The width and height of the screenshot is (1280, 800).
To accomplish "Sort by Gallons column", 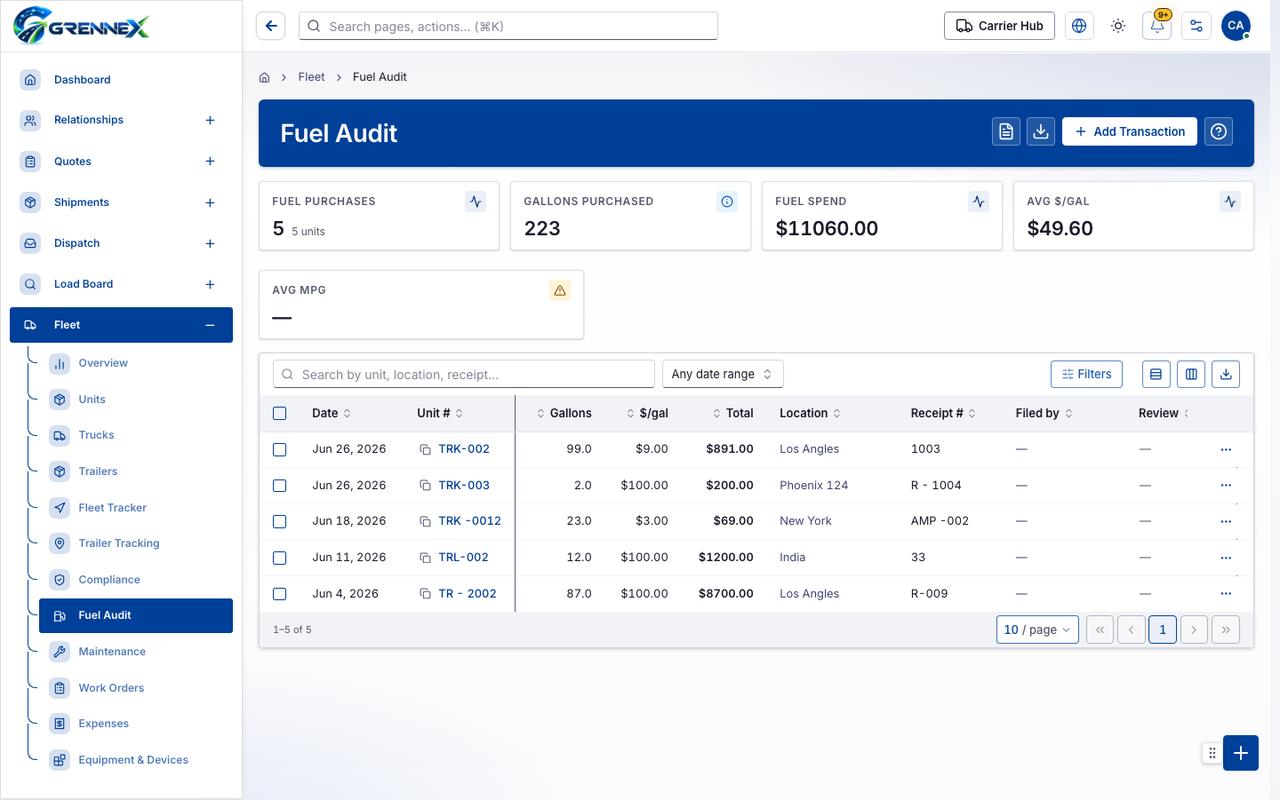I will coord(564,413).
